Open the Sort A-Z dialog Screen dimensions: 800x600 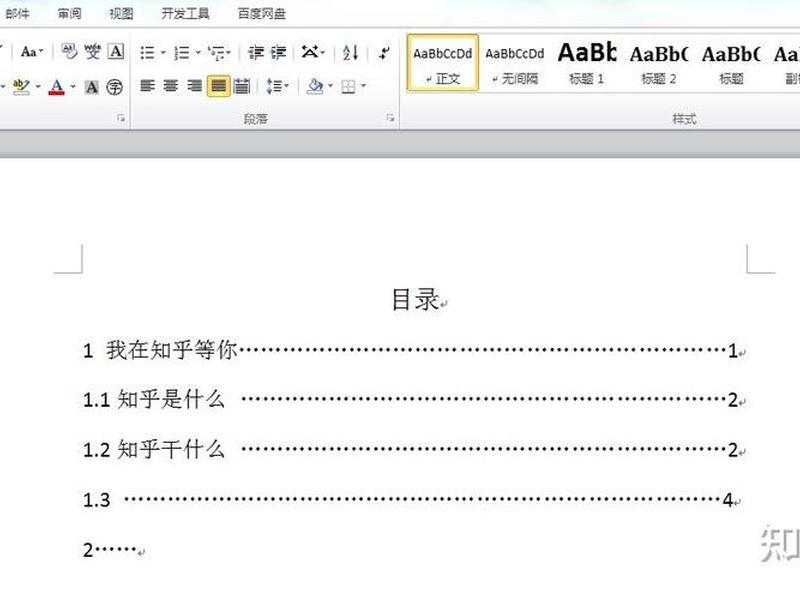[x=350, y=52]
